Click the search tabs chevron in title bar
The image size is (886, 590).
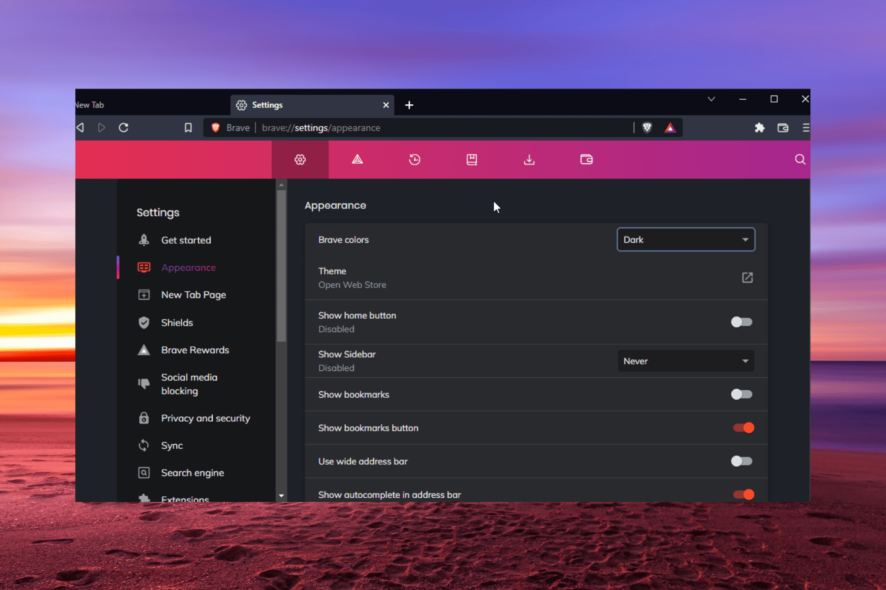(711, 99)
